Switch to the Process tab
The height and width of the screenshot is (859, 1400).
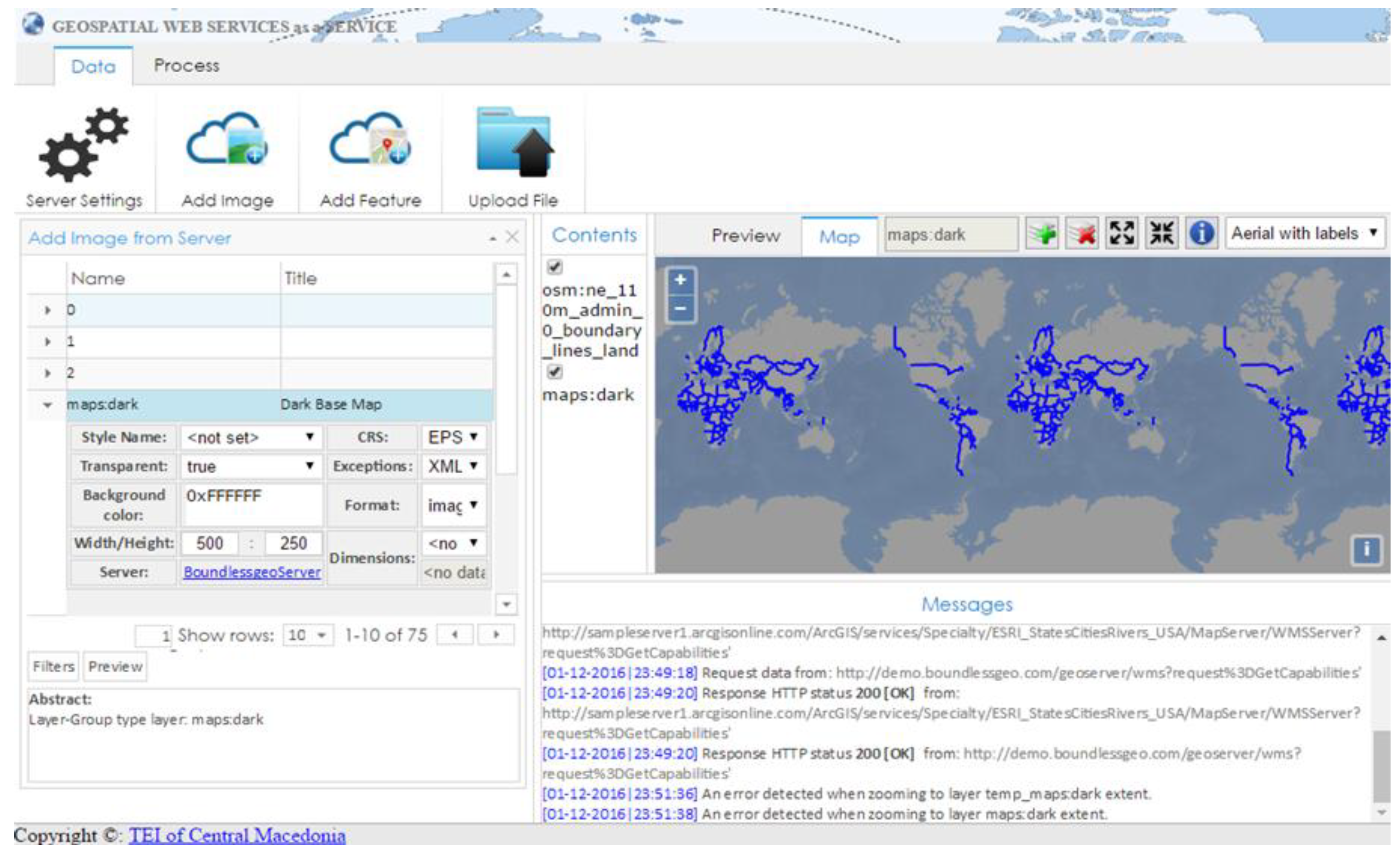pos(186,66)
